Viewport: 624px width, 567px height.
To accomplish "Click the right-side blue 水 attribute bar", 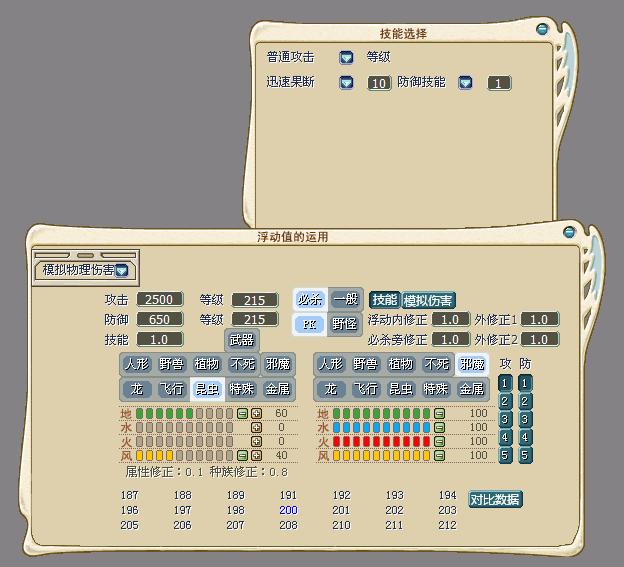I will click(380, 427).
